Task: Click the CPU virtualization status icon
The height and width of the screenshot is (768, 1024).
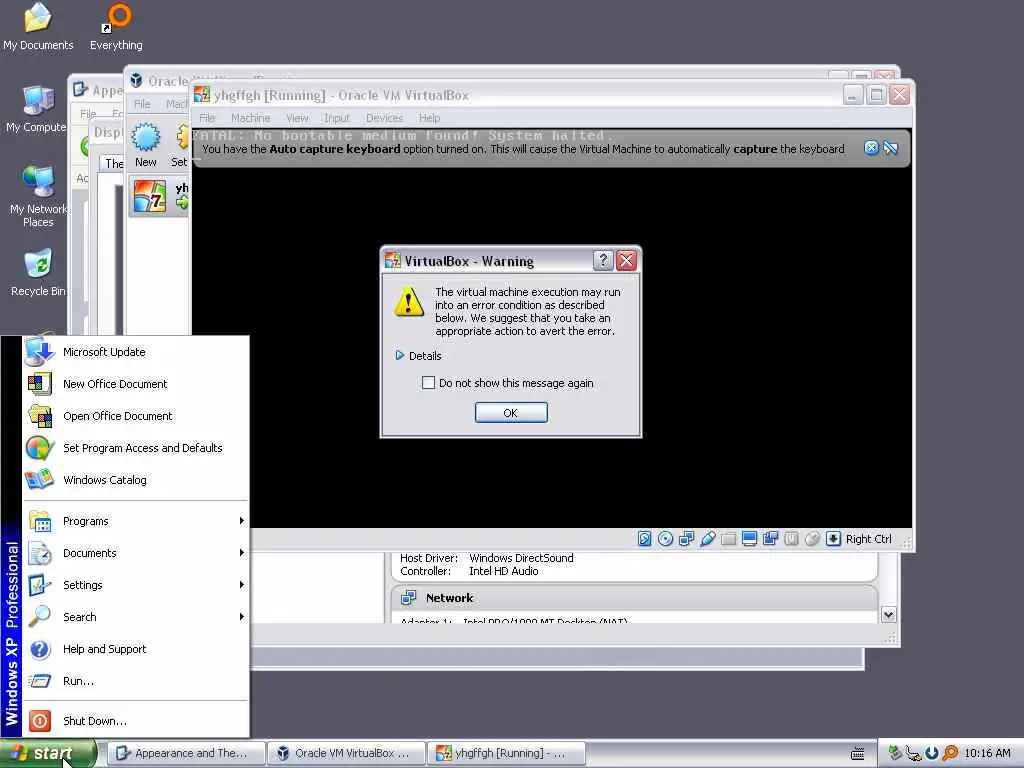Action: click(x=792, y=539)
